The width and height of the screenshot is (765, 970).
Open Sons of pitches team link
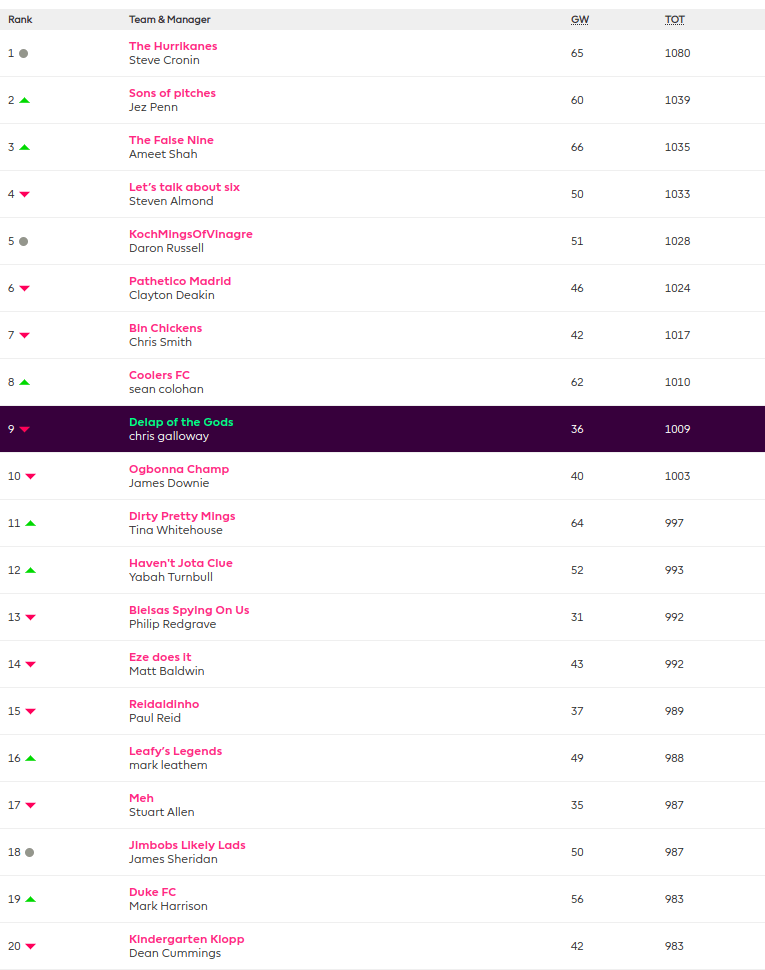(x=172, y=93)
